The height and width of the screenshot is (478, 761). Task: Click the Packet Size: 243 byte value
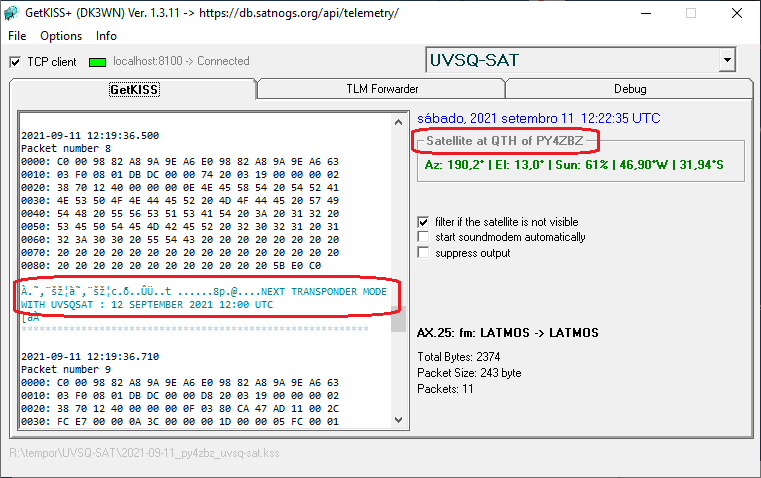pyautogui.click(x=469, y=373)
